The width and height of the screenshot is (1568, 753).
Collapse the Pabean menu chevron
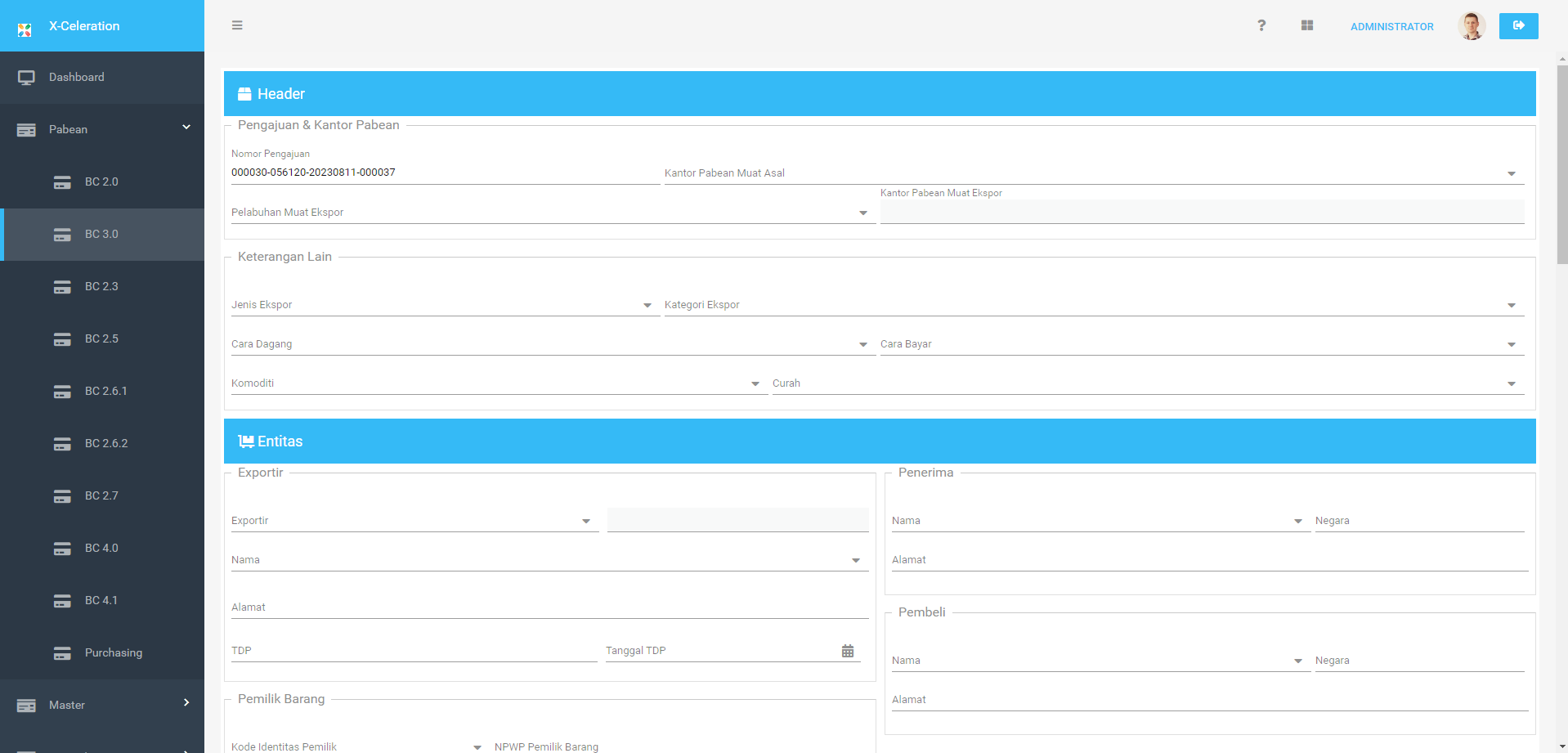pos(186,127)
